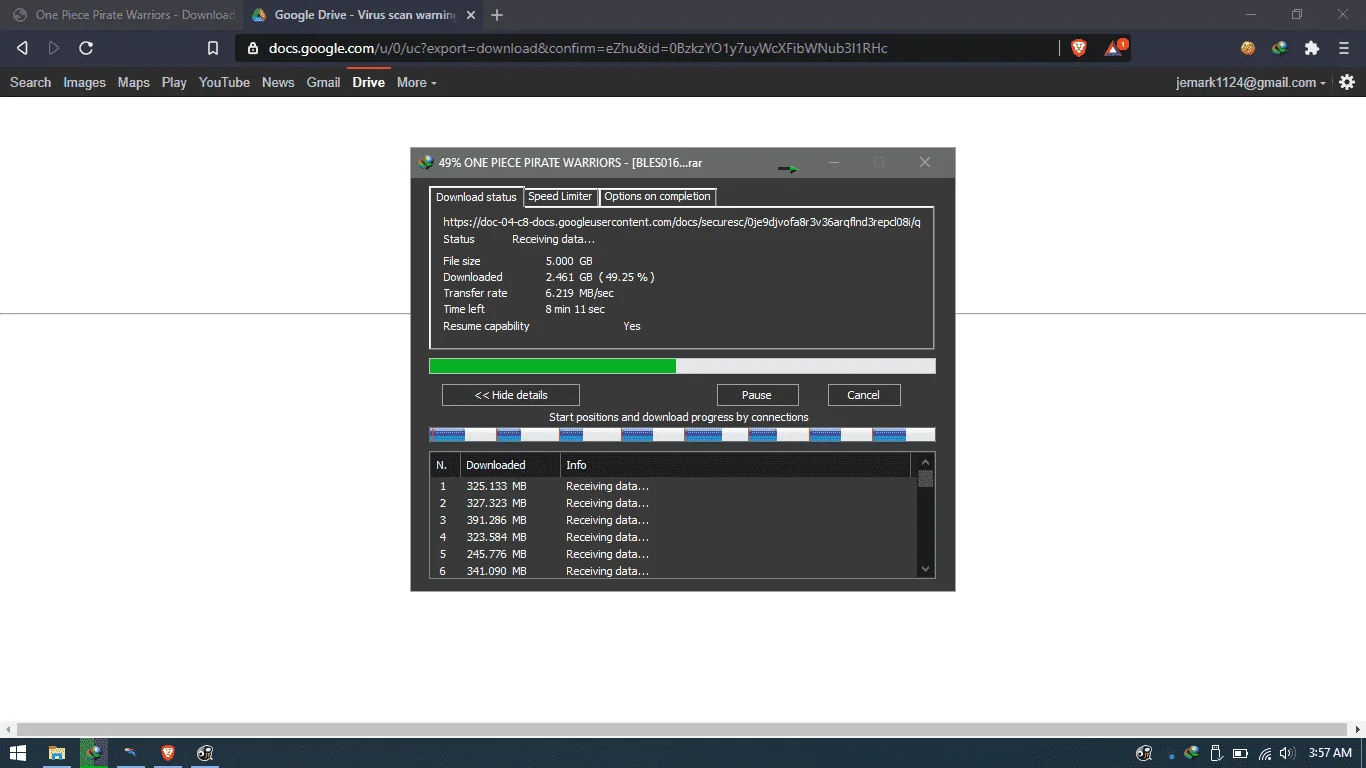This screenshot has height=768, width=1366.
Task: Minimize the IDM download dialog
Action: (833, 162)
